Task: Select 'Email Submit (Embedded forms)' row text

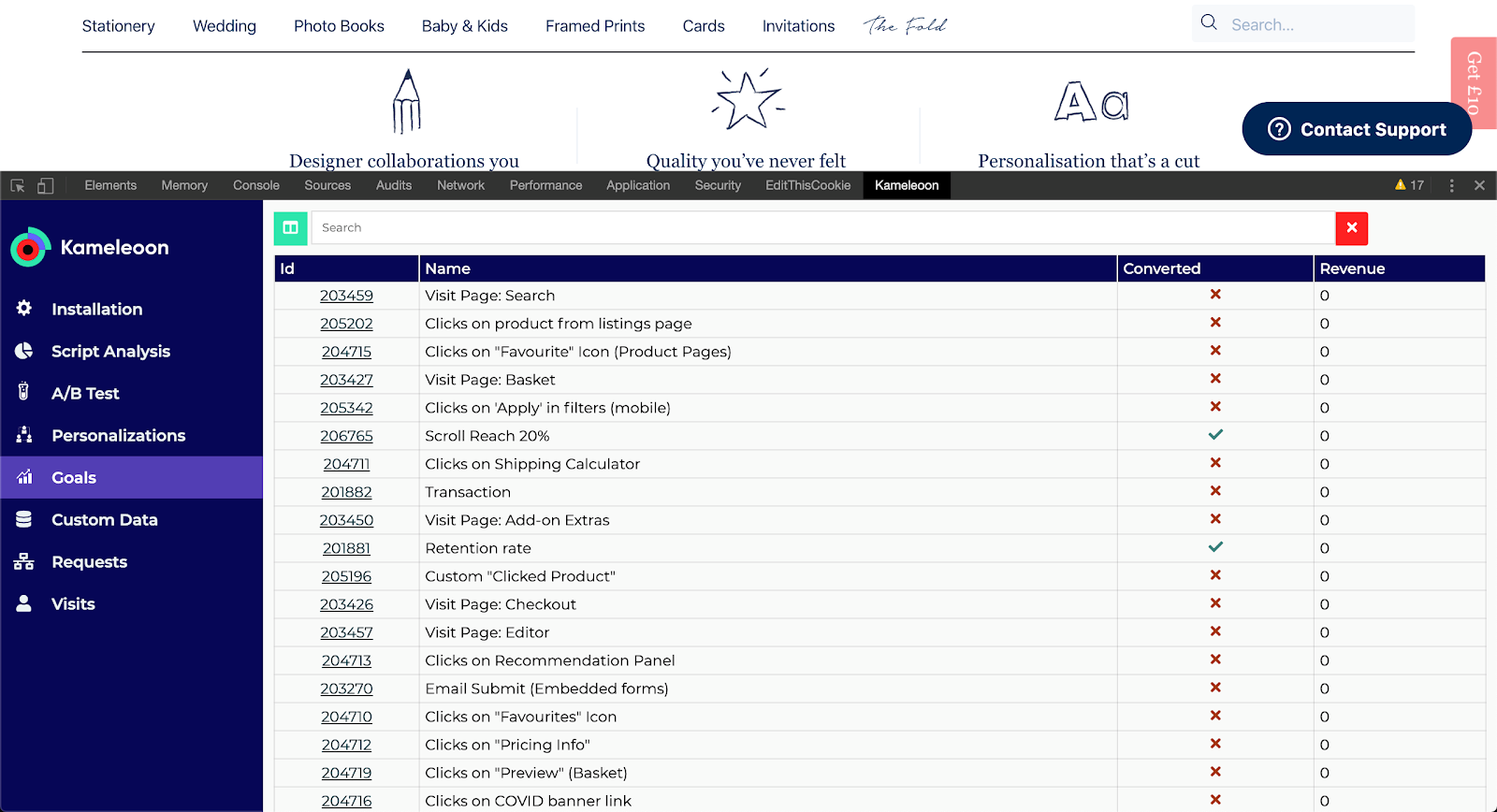Action: pos(546,689)
